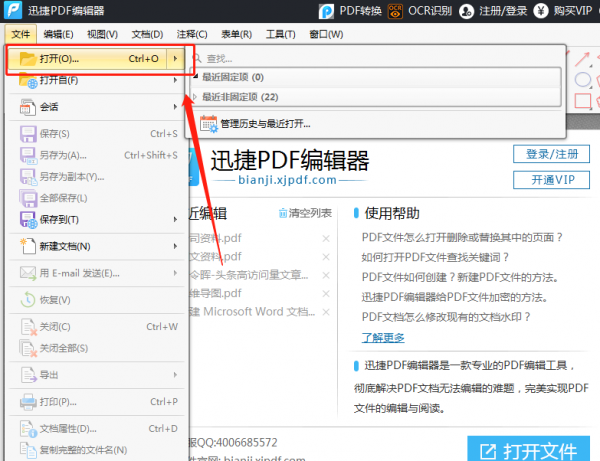
Task: Remove 司资料.pdf from recent list
Action: click(326, 239)
